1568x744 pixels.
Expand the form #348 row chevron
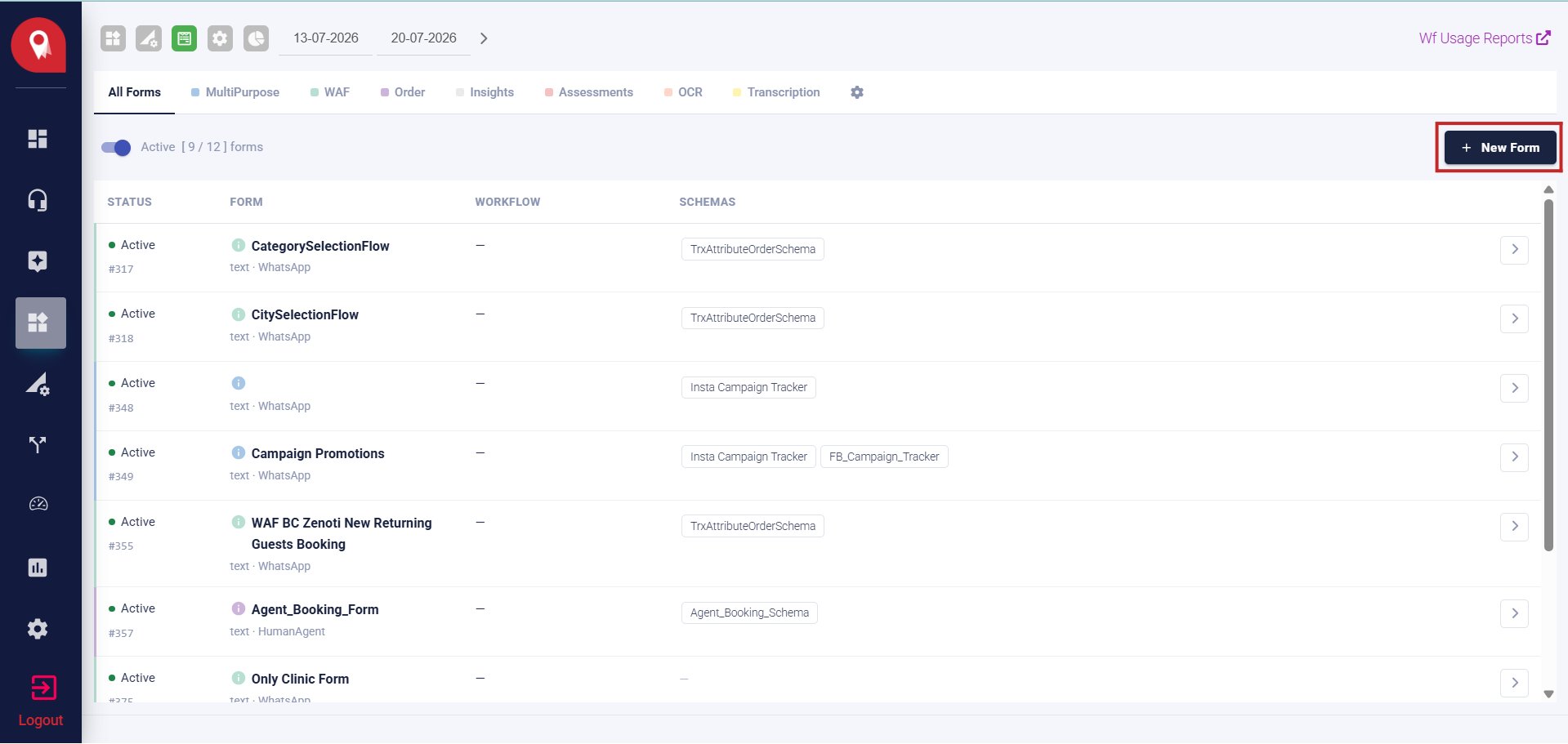(1514, 388)
